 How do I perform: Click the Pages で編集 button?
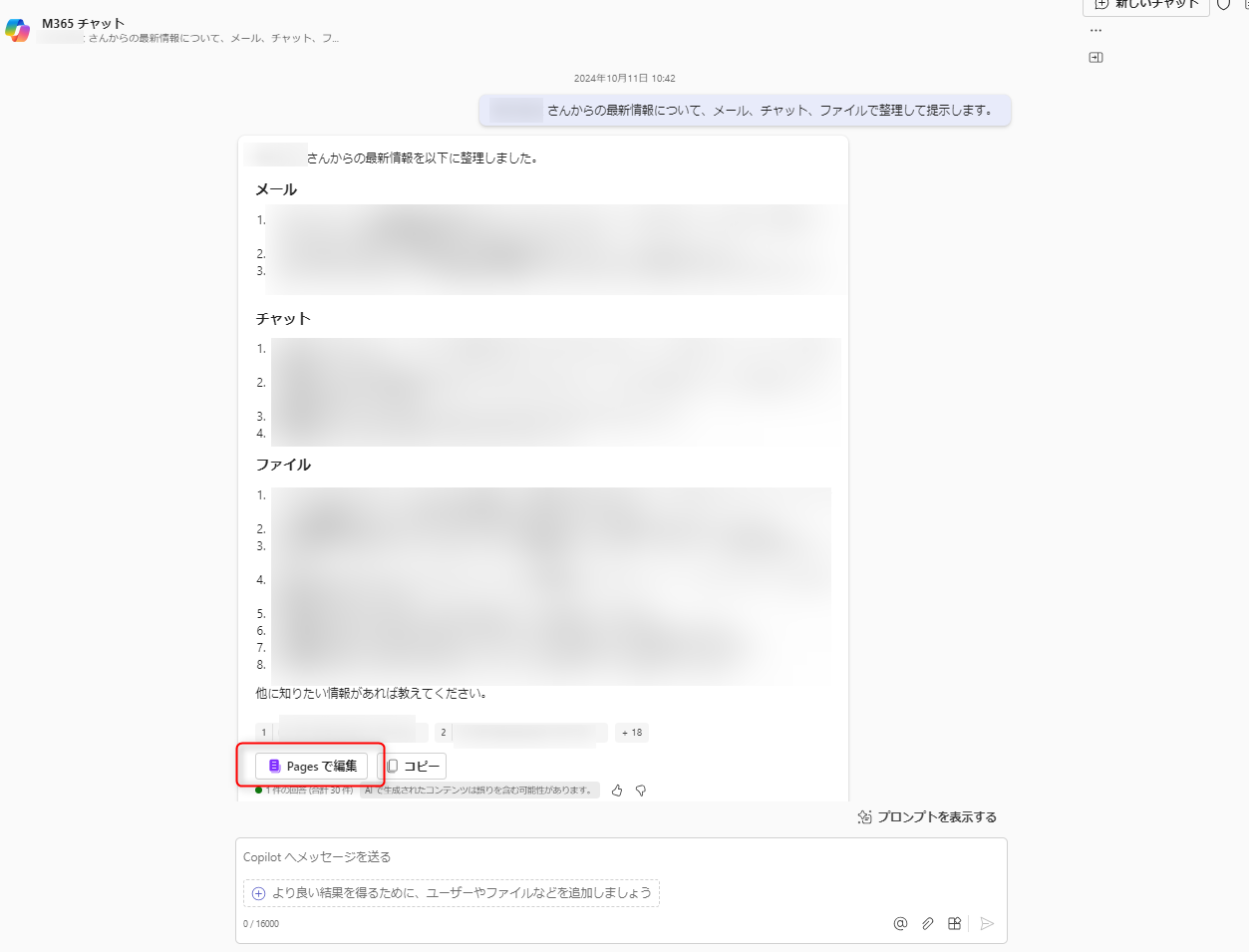point(312,766)
